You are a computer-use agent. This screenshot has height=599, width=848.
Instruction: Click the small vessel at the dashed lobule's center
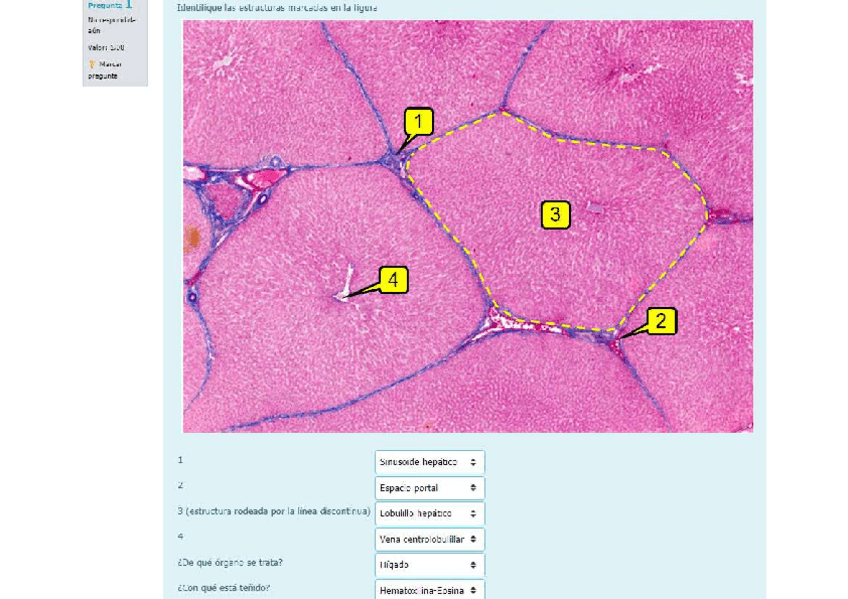click(x=595, y=209)
